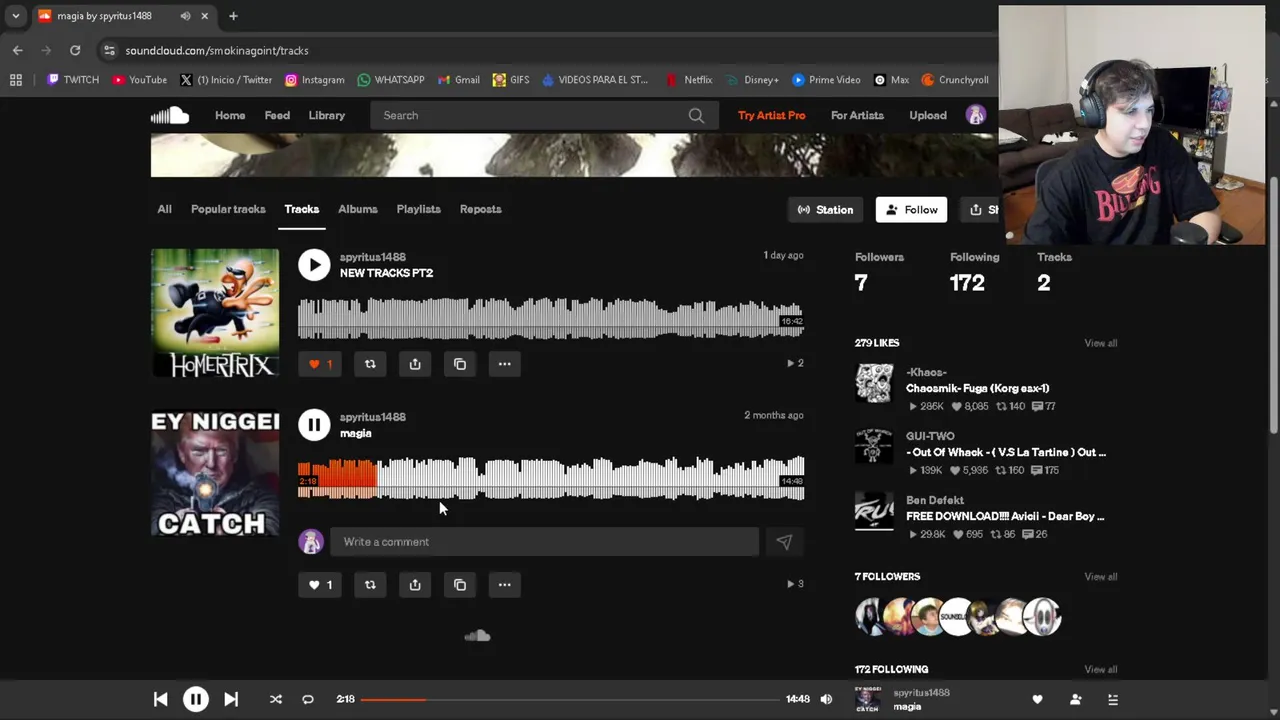Screen dimensions: 1280x720
Task: Toggle repeat in the player bar
Action: [x=308, y=700]
